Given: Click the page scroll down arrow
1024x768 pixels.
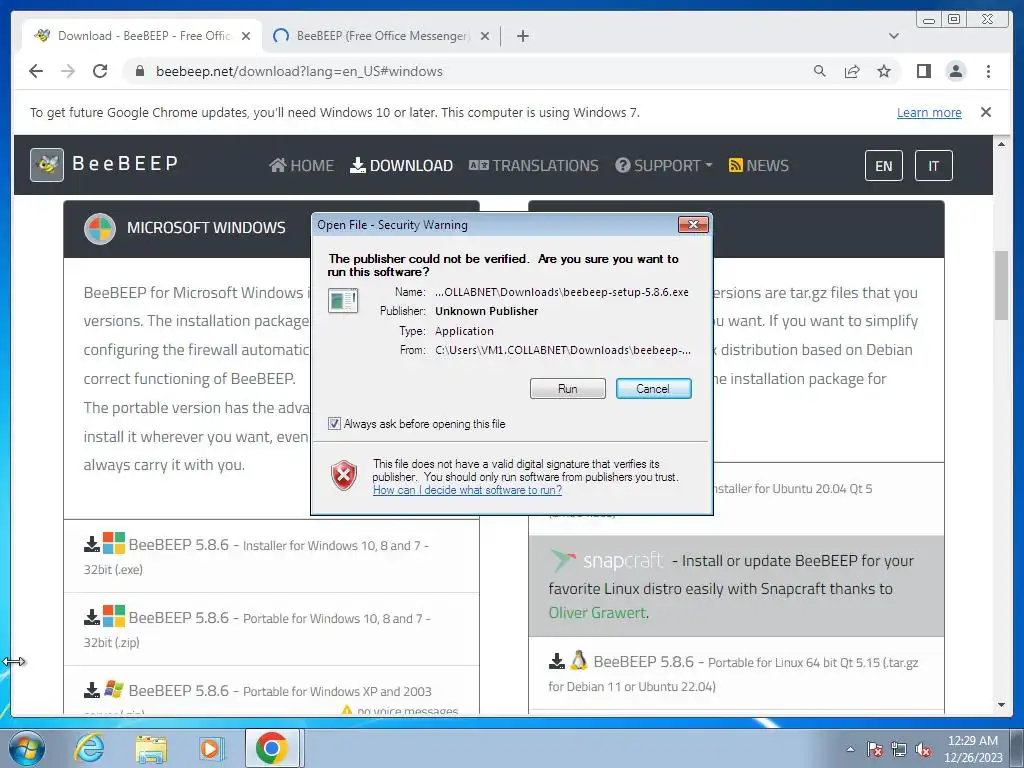Looking at the screenshot, I should pyautogui.click(x=1001, y=705).
